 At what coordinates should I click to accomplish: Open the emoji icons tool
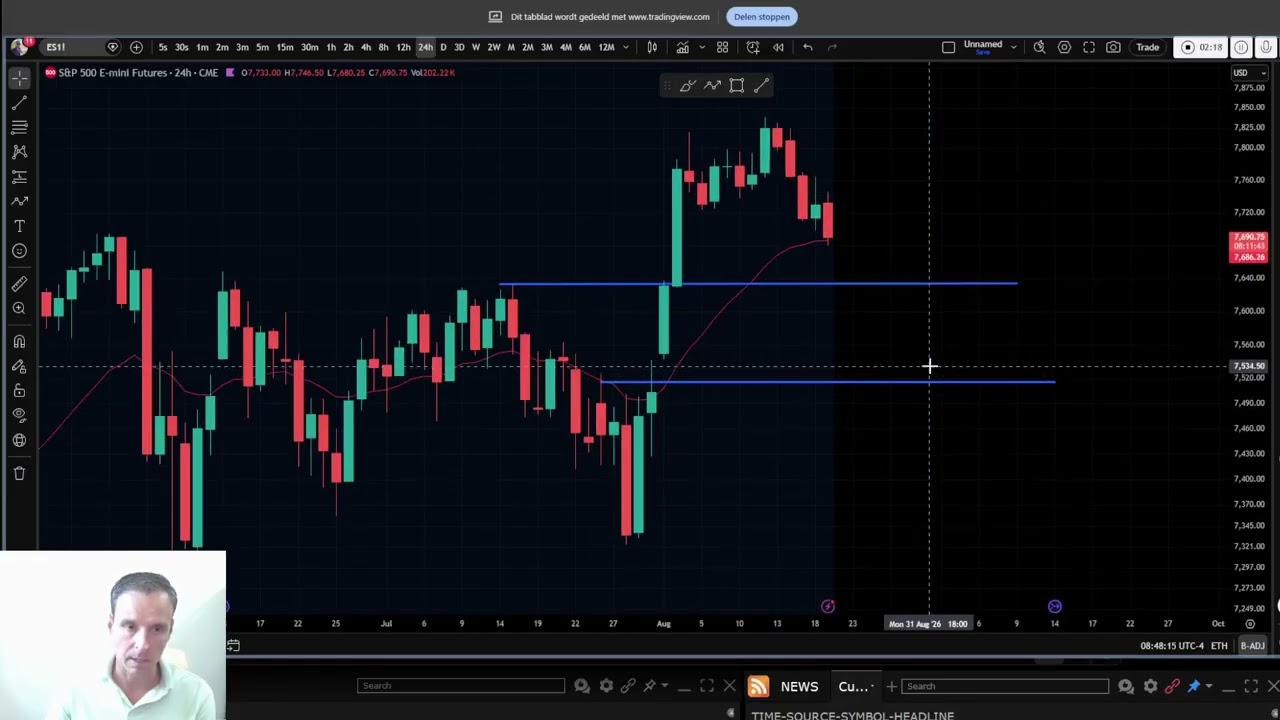[19, 251]
